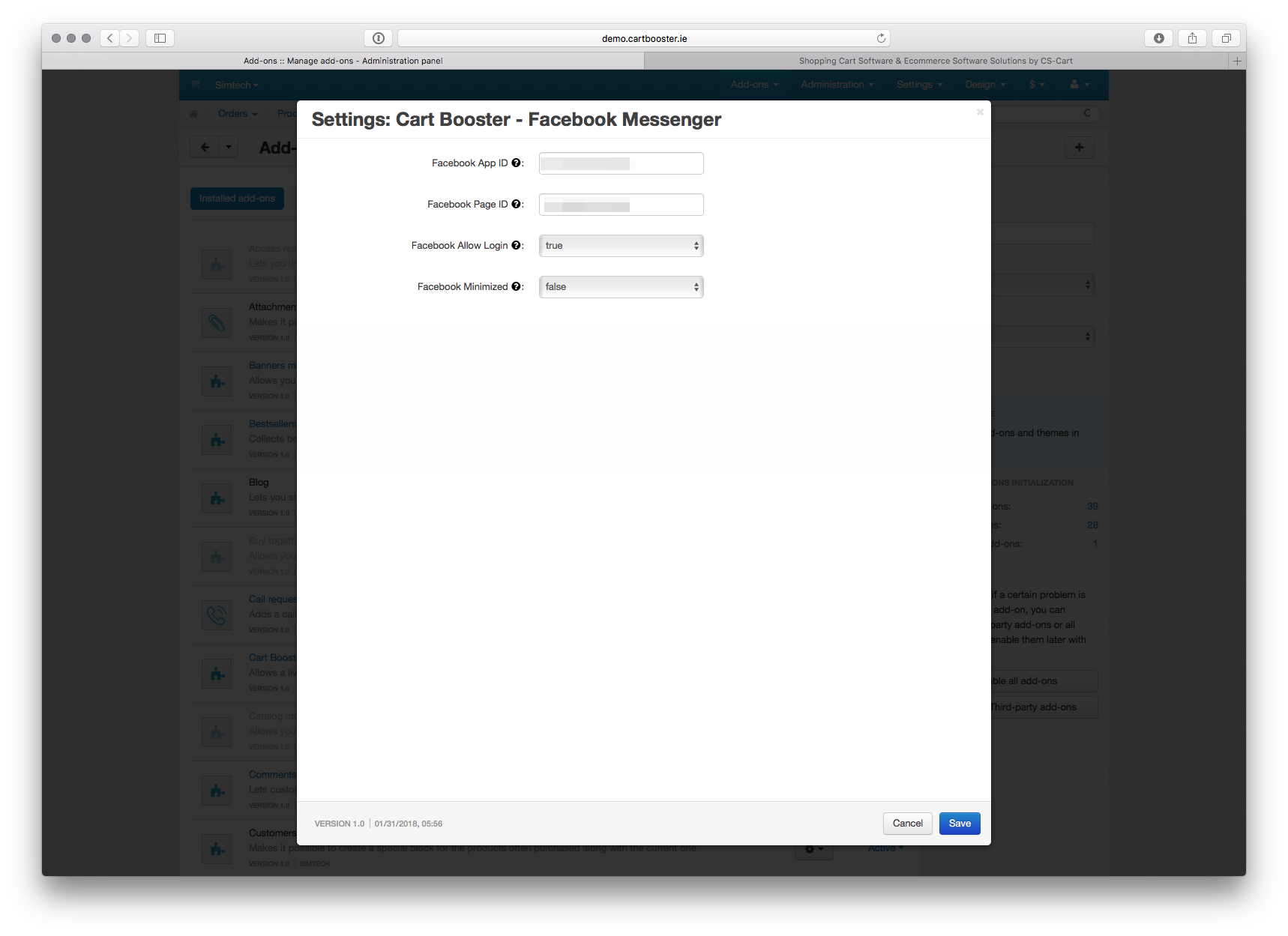Show all tabs overview icon
Viewport: 1288px width, 936px height.
(x=1226, y=37)
